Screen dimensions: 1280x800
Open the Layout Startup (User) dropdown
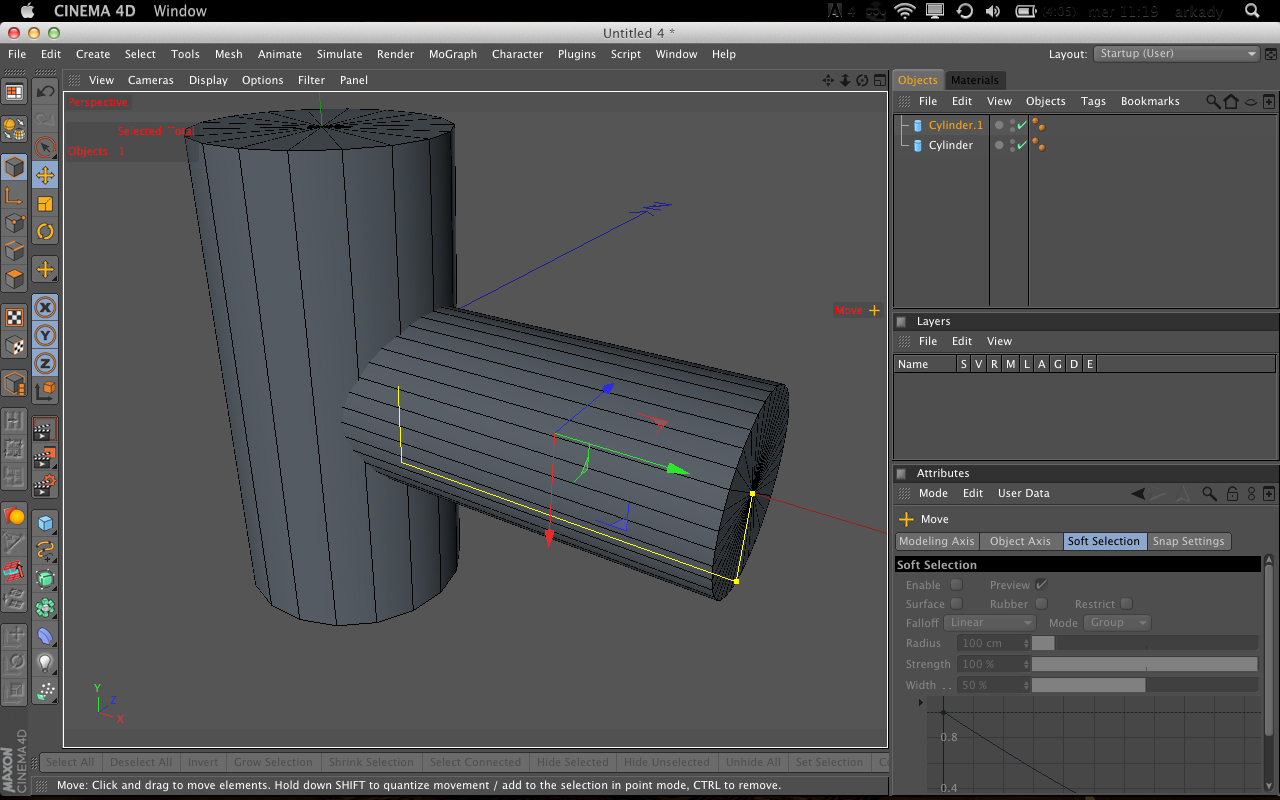tap(1176, 54)
